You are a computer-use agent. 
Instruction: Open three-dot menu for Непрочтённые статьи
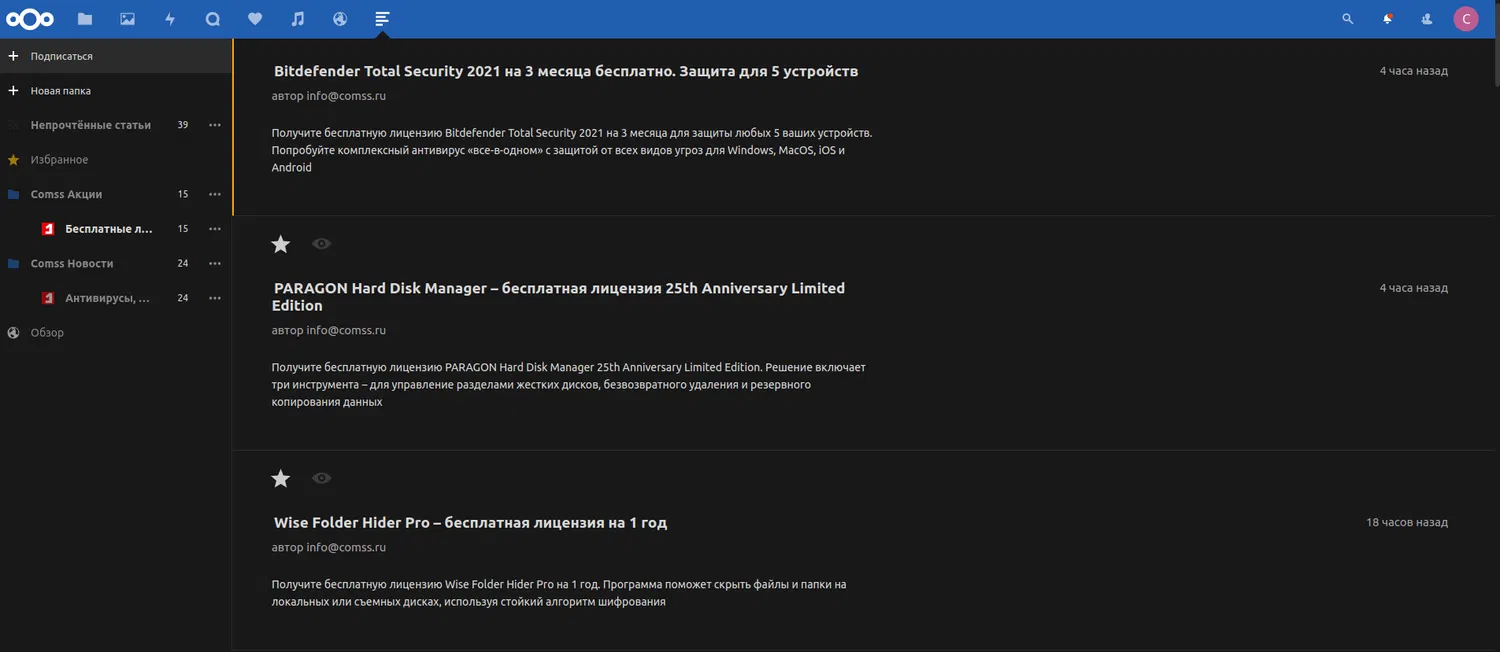tap(214, 125)
